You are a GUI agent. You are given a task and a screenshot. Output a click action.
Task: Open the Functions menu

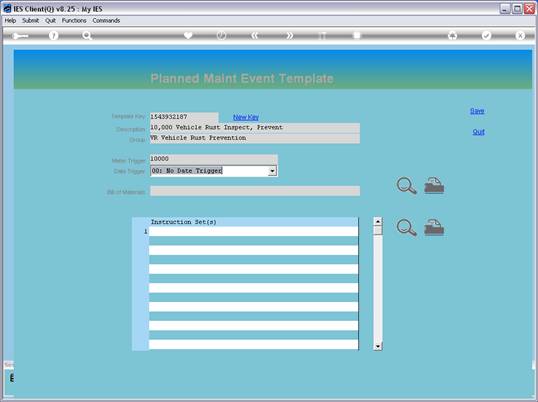pos(74,21)
